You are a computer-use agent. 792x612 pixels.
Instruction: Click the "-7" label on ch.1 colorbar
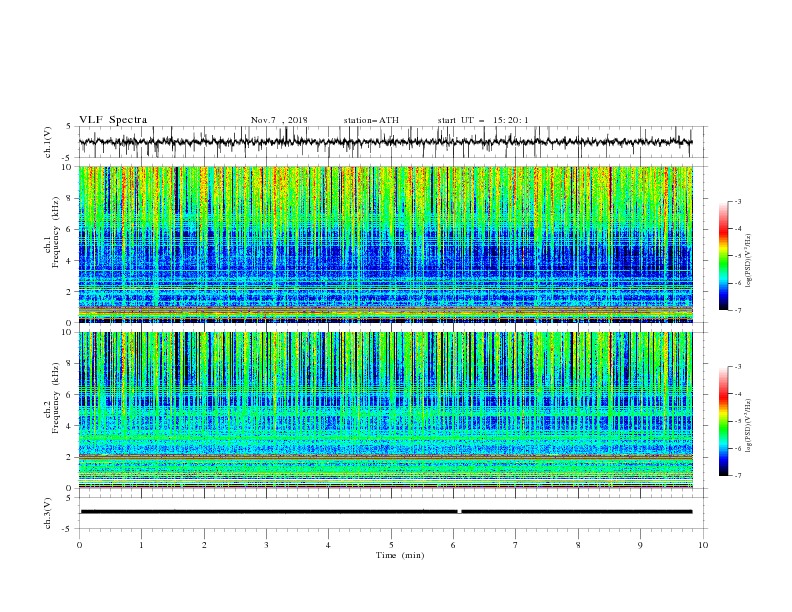(x=737, y=310)
